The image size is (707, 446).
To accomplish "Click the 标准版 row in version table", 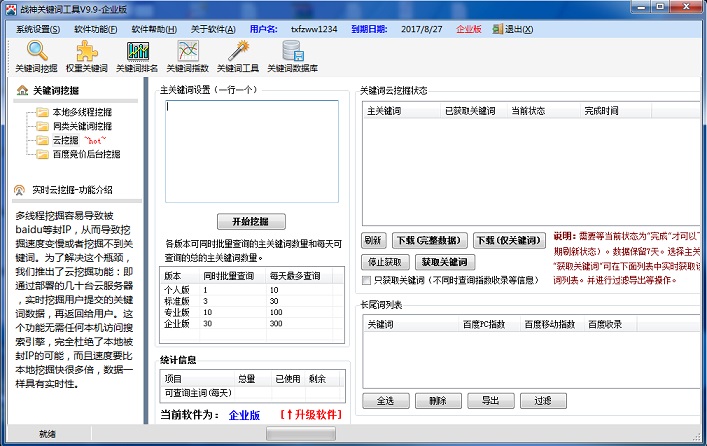I will [x=252, y=301].
